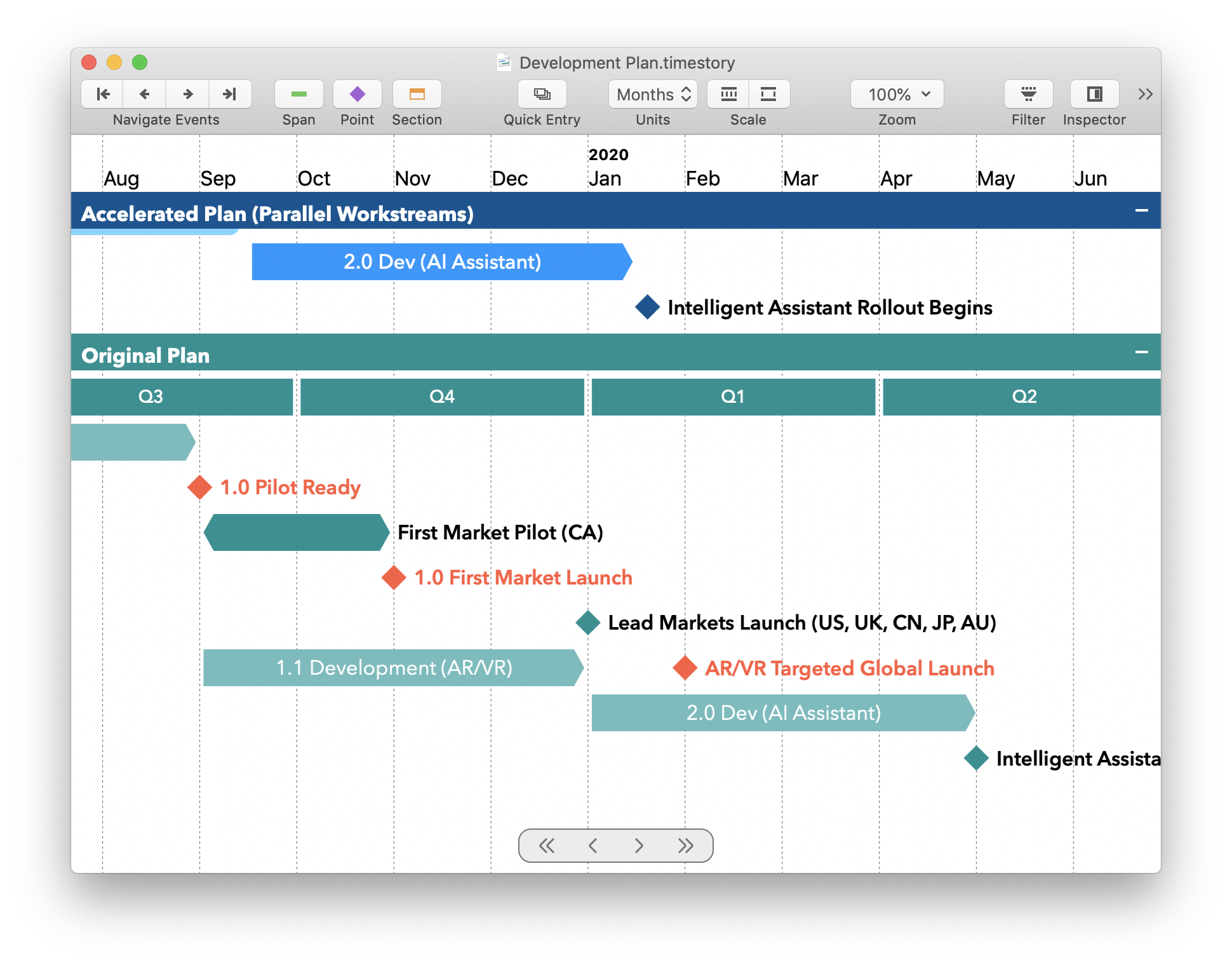
Task: Select the 1.0 Pilot Ready milestone diamond
Action: coord(199,487)
